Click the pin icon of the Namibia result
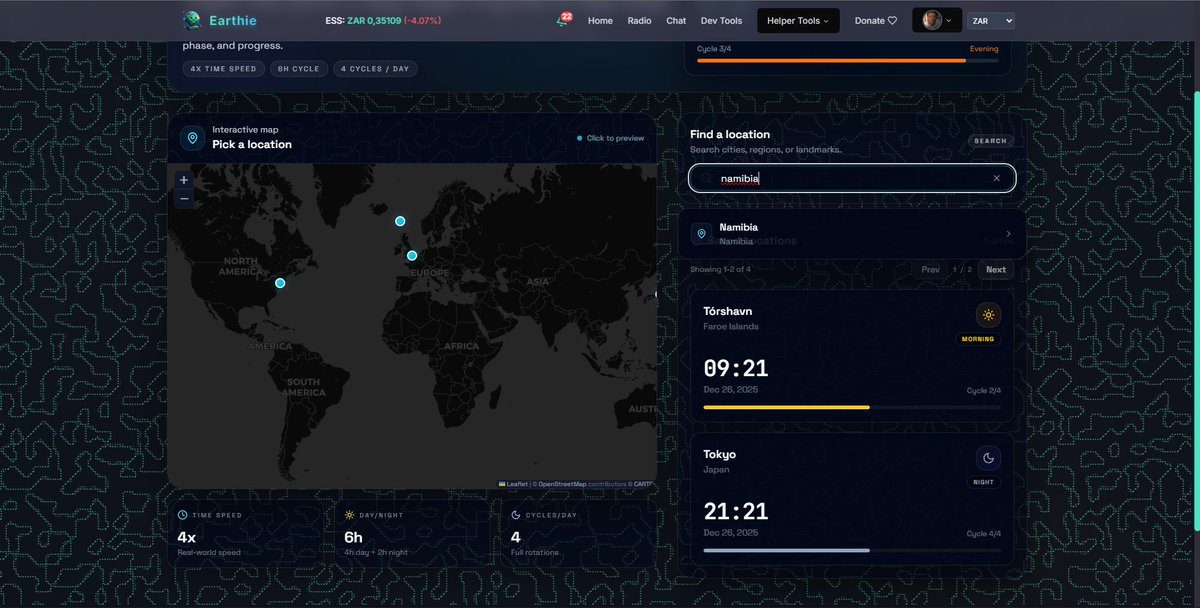 (701, 234)
